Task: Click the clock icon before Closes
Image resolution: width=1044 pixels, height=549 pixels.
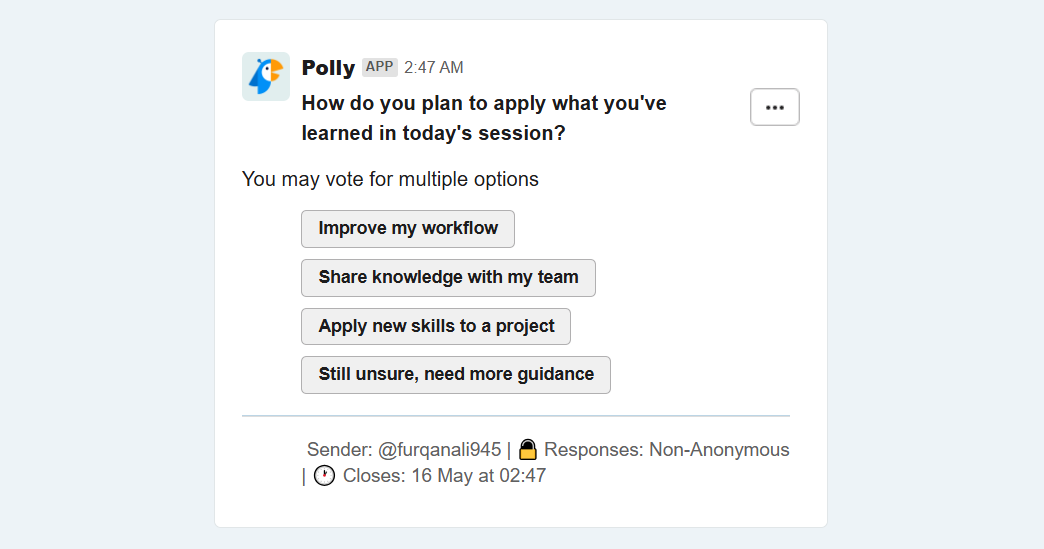Action: 324,476
